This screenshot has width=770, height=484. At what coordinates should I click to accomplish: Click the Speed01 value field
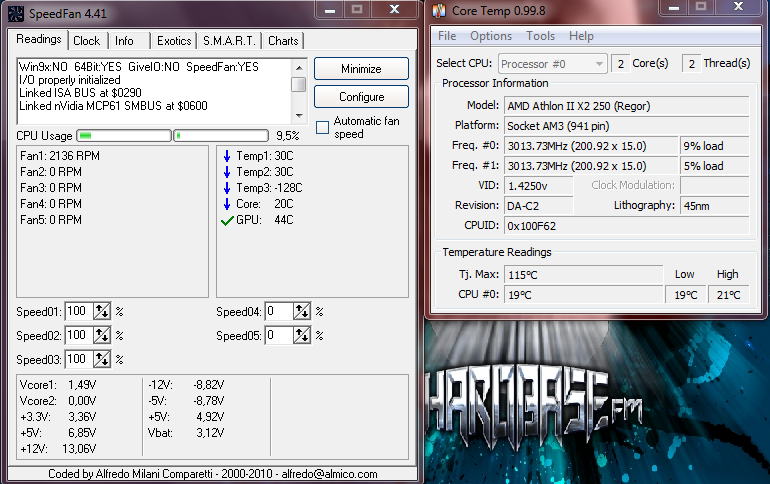[x=79, y=311]
